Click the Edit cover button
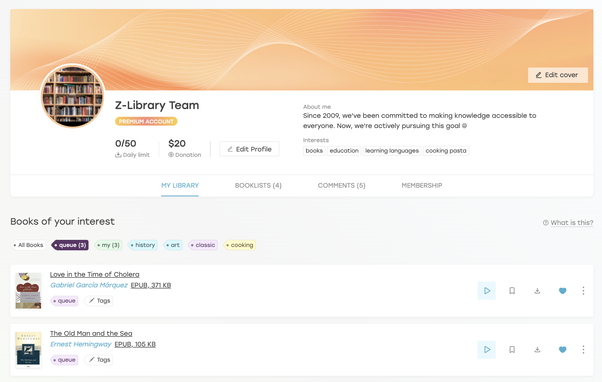 pyautogui.click(x=557, y=75)
